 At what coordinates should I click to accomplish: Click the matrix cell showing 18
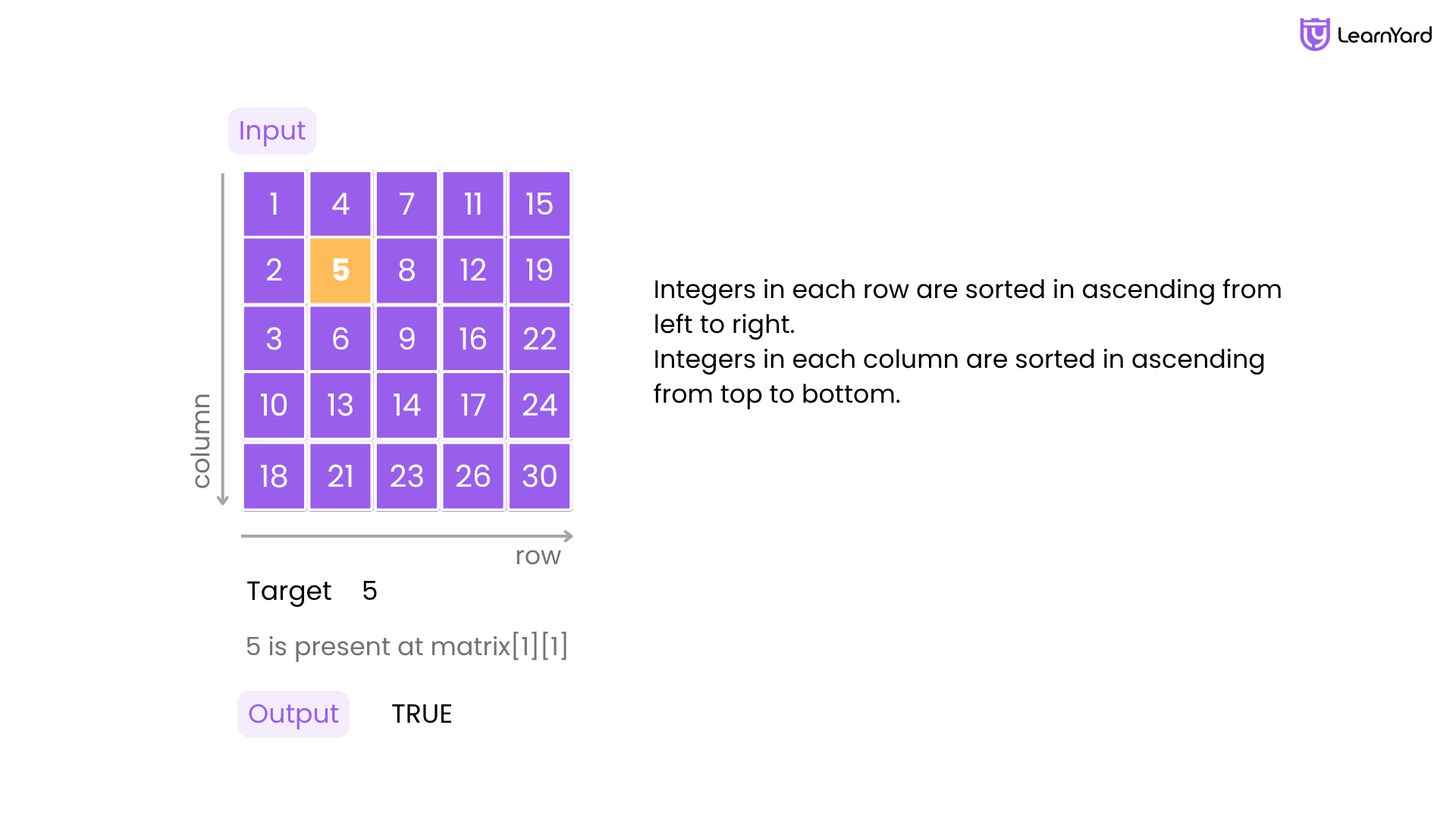[274, 476]
